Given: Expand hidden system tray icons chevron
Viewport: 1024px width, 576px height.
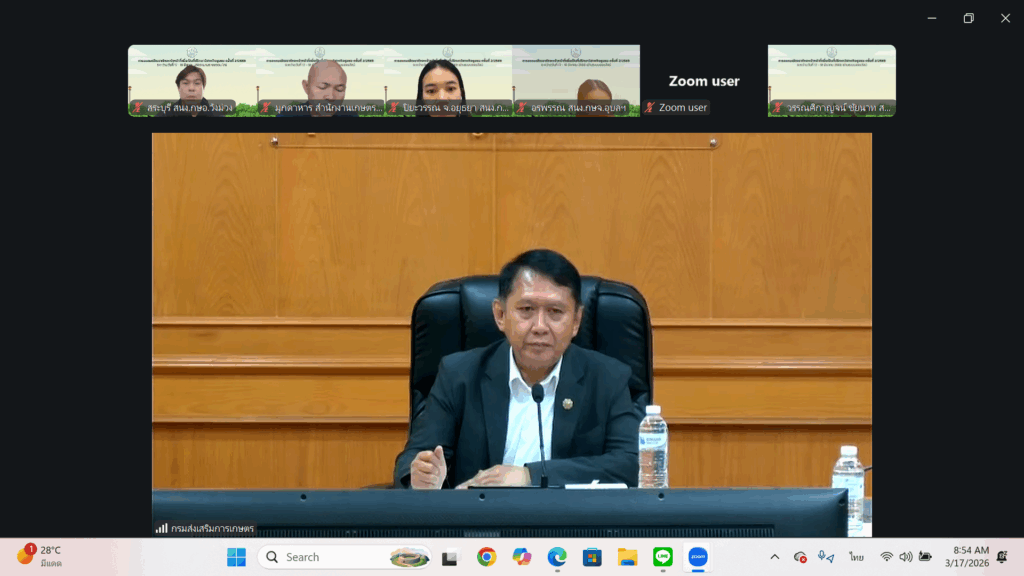Looking at the screenshot, I should click(774, 557).
